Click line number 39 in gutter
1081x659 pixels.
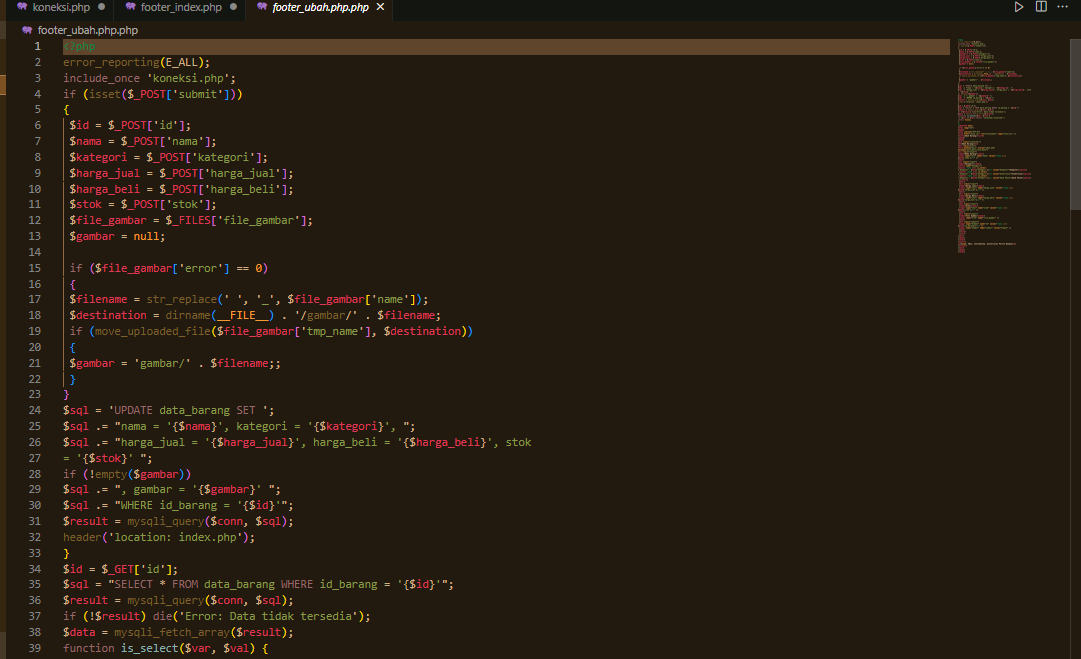click(x=34, y=648)
